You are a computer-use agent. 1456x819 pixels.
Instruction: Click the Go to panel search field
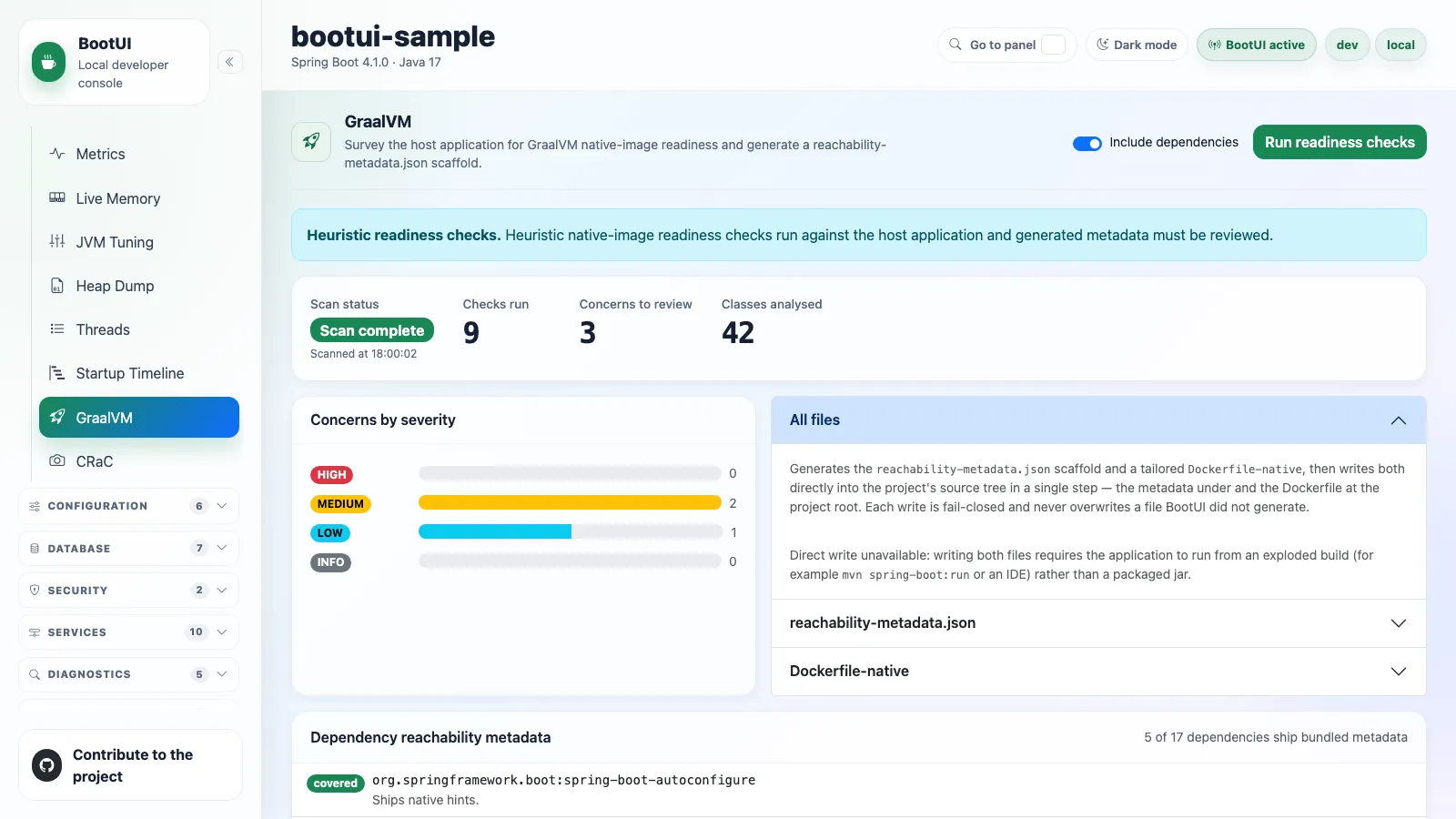[1006, 45]
